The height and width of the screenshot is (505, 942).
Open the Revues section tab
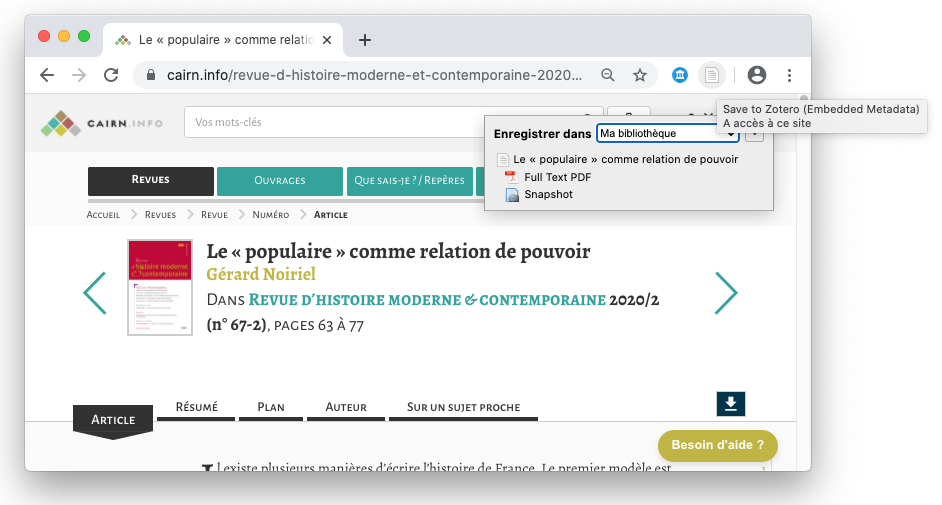click(151, 181)
